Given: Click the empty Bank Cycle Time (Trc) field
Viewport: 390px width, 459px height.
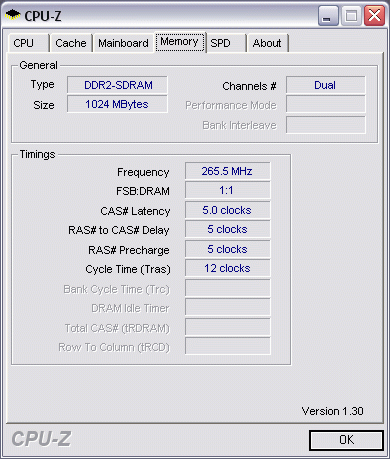Looking at the screenshot, I should (x=228, y=288).
